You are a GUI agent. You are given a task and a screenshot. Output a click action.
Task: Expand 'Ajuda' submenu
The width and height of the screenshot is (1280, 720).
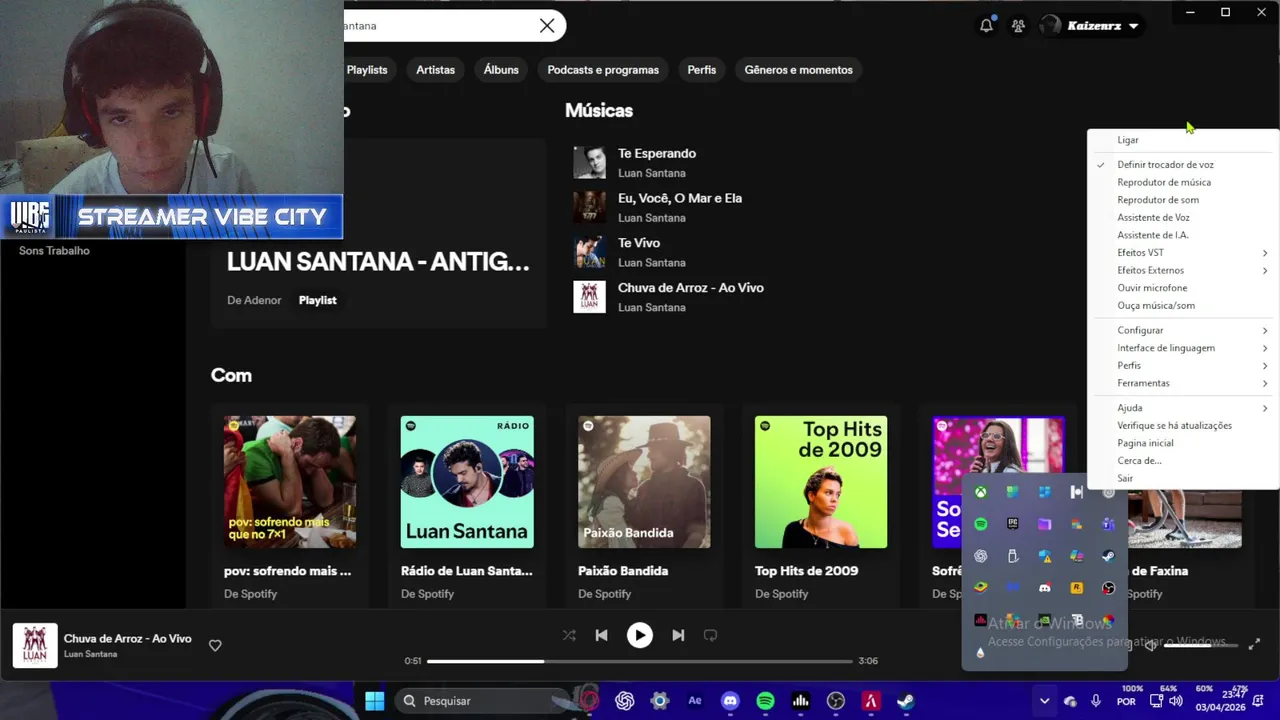(1182, 408)
